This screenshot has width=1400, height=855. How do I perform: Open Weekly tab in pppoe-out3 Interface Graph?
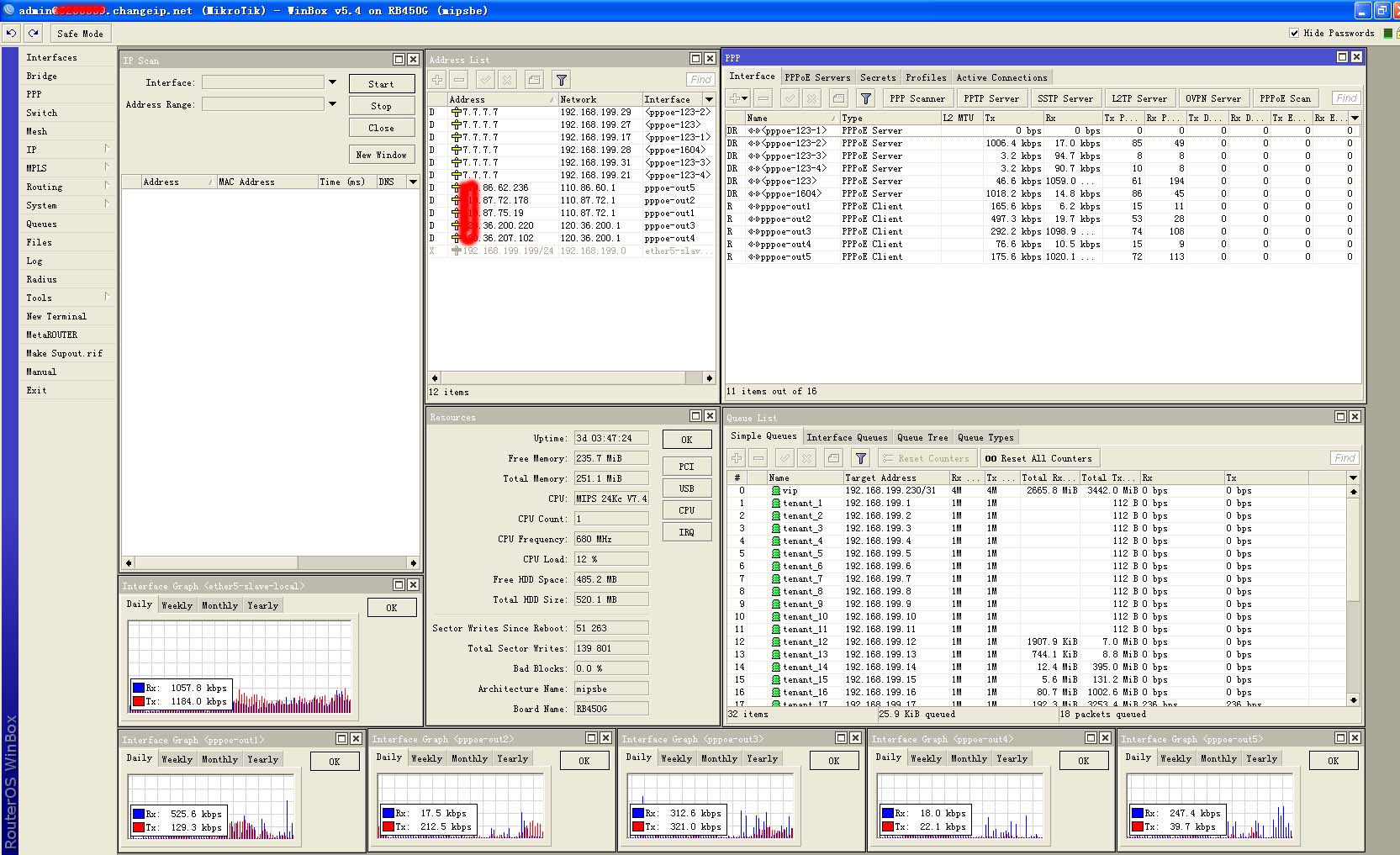point(676,758)
